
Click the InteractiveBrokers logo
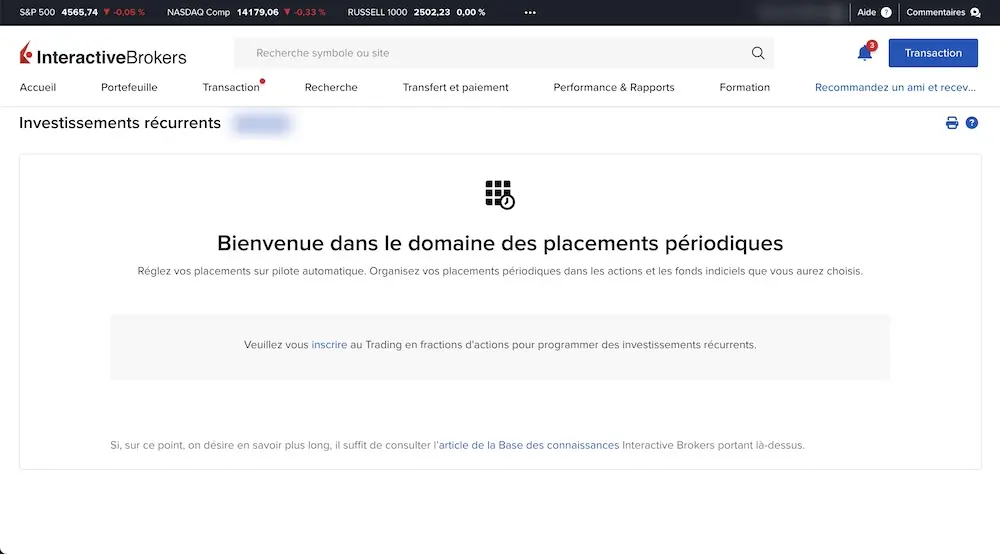103,54
